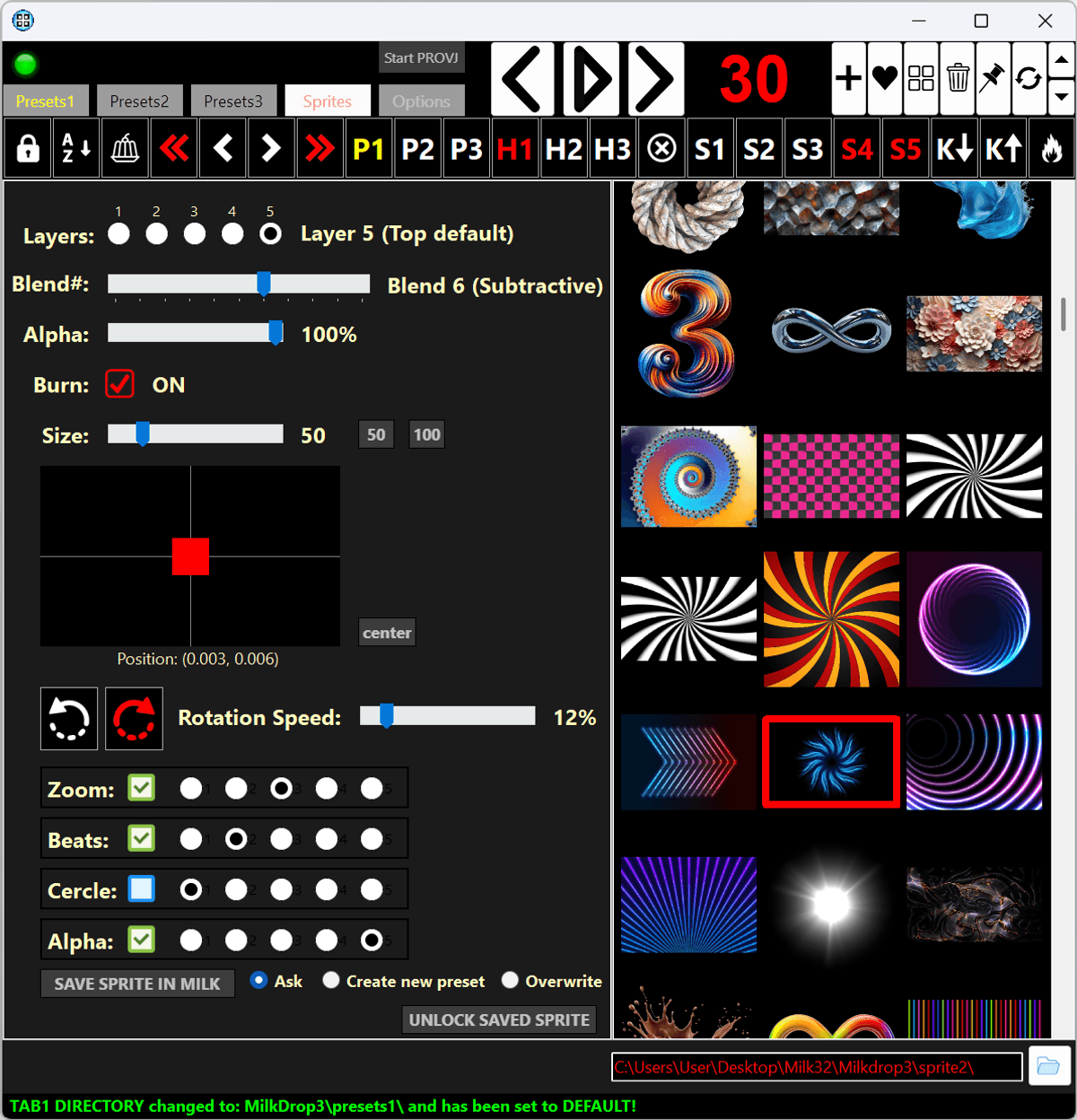Viewport: 1077px width, 1120px height.
Task: Click the pin icon in top toolbar
Action: click(x=993, y=79)
